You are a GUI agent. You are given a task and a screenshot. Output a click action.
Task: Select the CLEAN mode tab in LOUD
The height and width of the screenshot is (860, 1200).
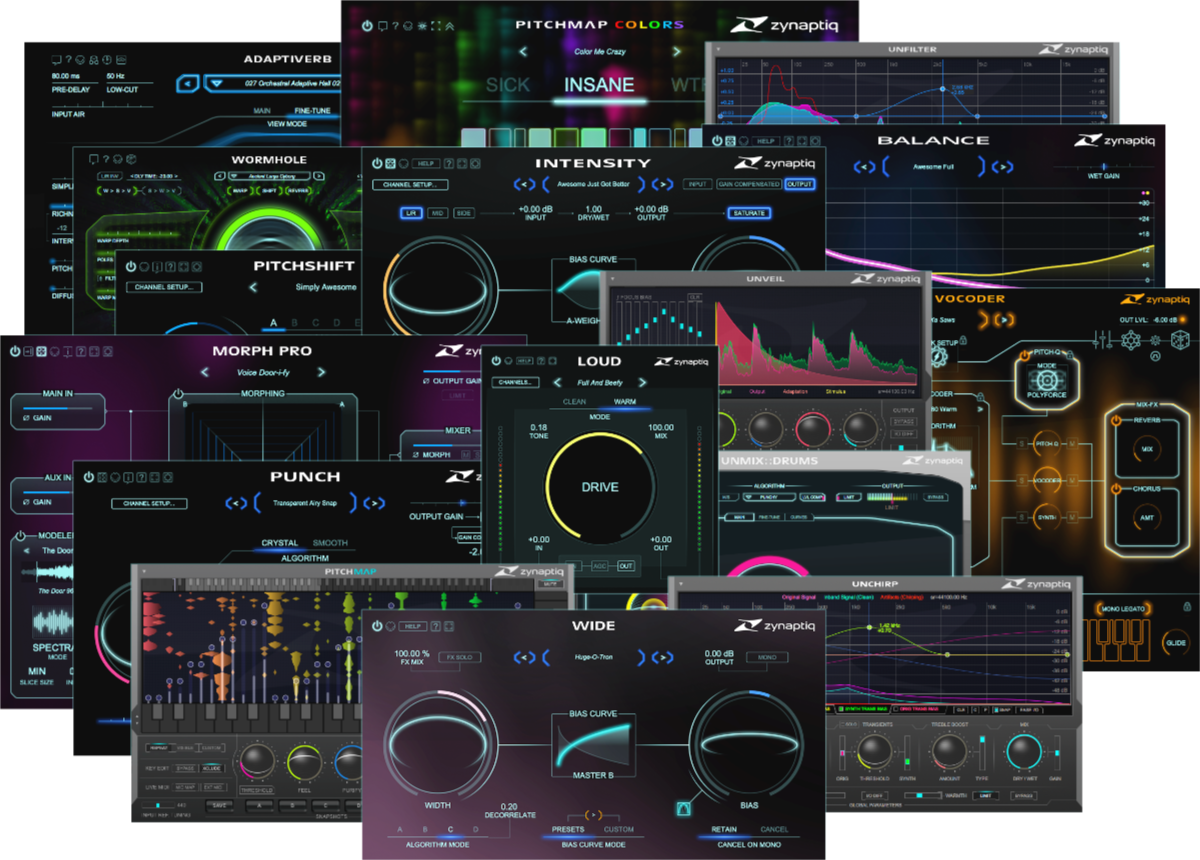click(x=574, y=402)
